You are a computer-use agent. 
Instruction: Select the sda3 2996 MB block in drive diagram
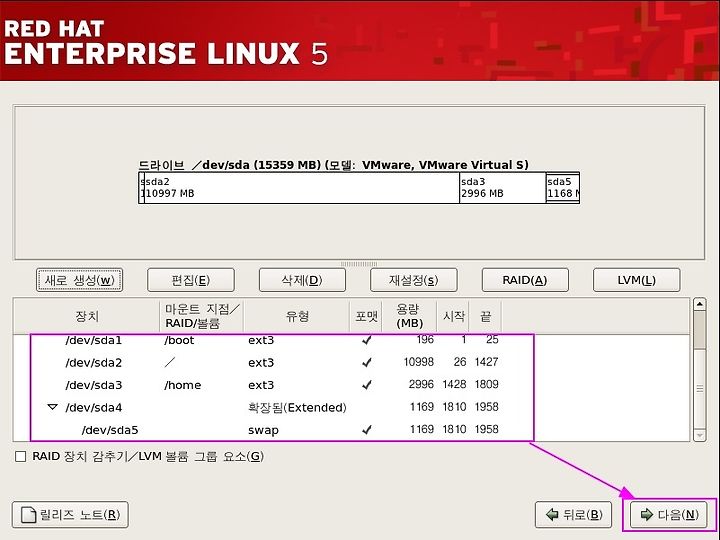pyautogui.click(x=502, y=188)
